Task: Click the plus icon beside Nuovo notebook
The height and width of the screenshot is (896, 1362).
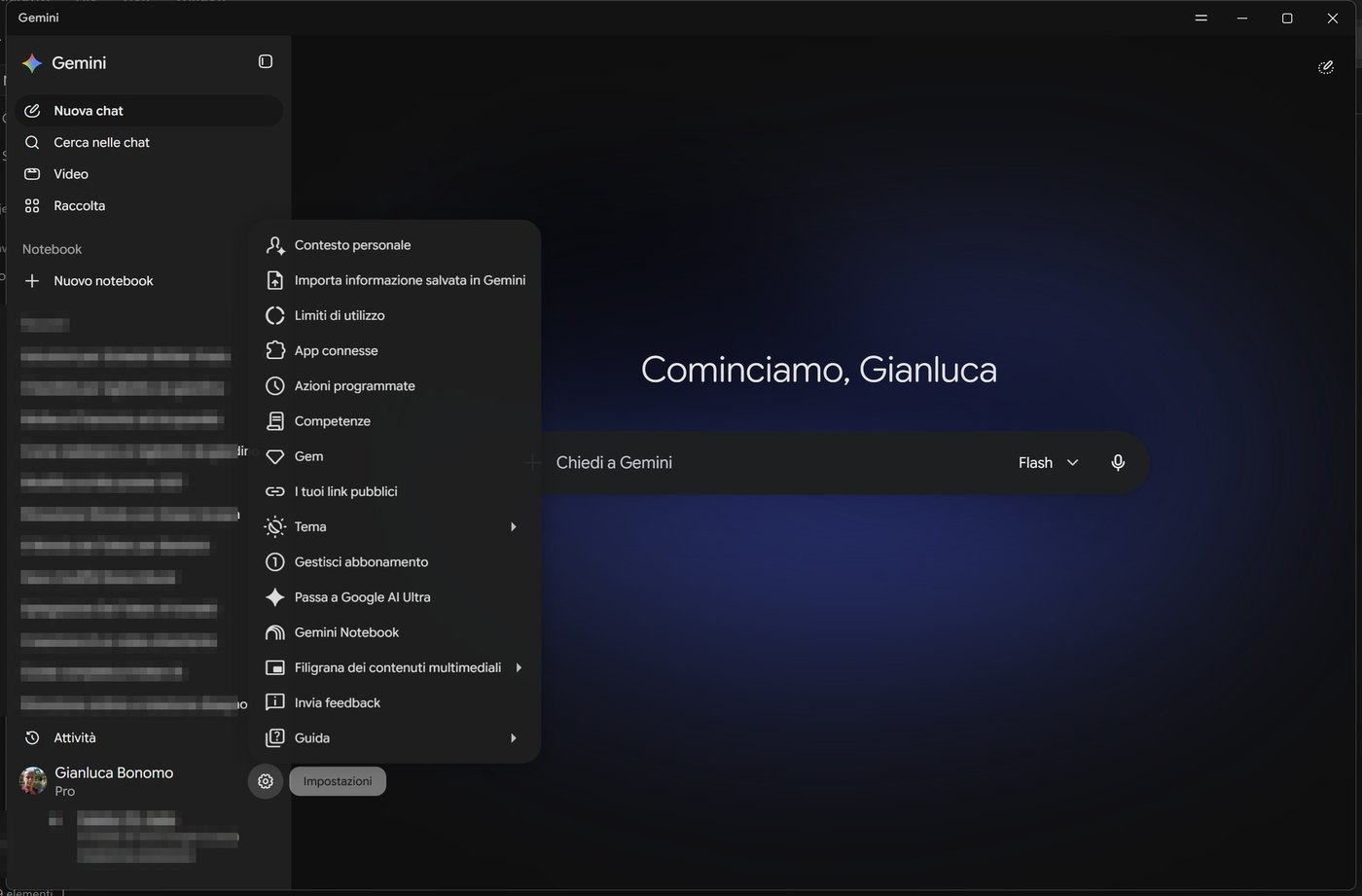Action: pos(32,281)
